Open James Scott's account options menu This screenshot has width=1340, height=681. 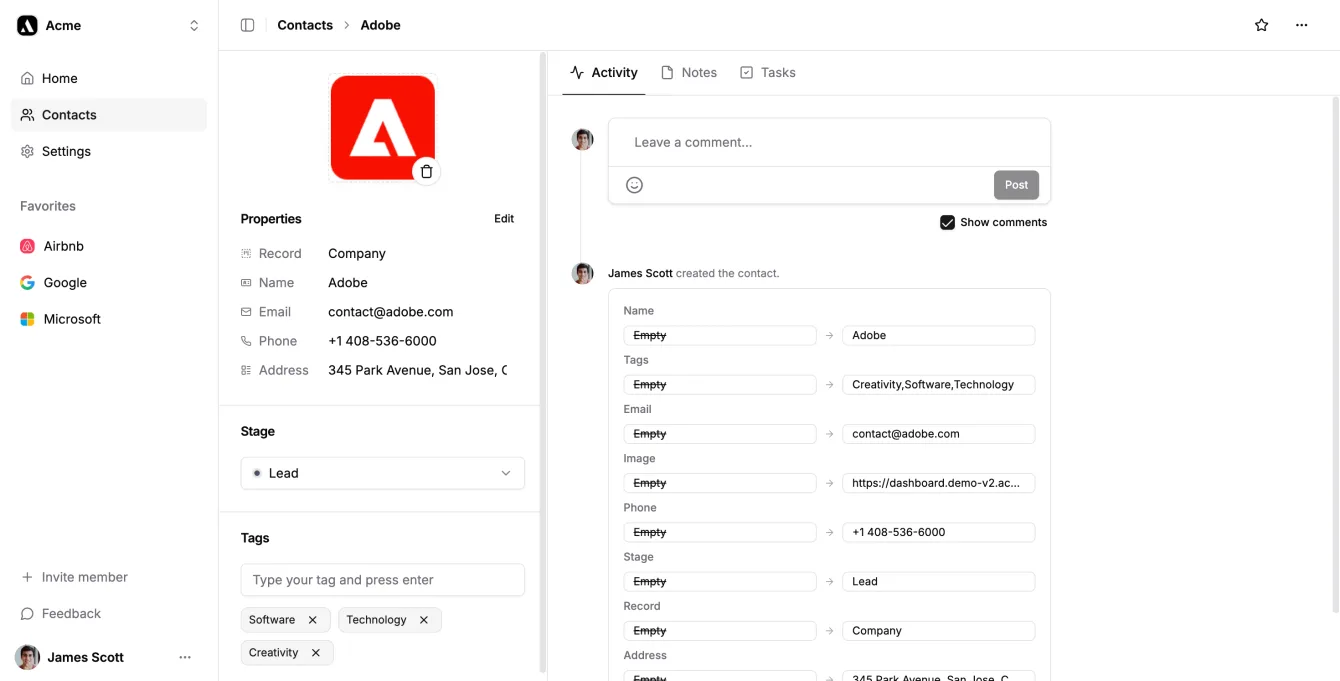[185, 657]
